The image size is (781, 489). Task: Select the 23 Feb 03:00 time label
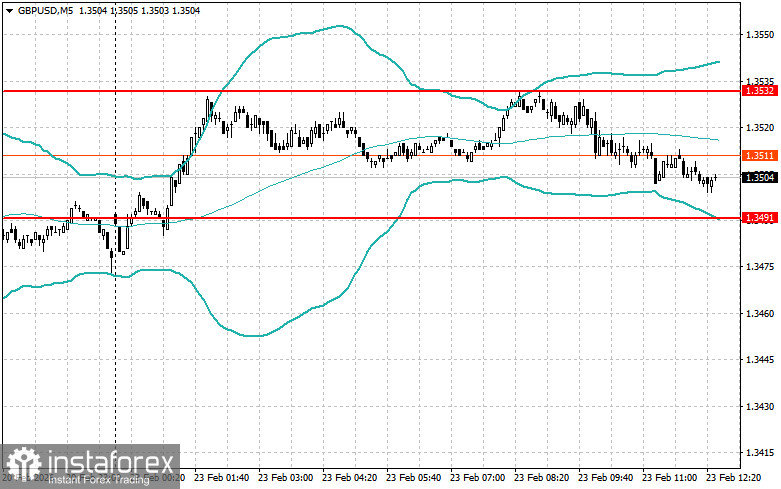[x=285, y=478]
